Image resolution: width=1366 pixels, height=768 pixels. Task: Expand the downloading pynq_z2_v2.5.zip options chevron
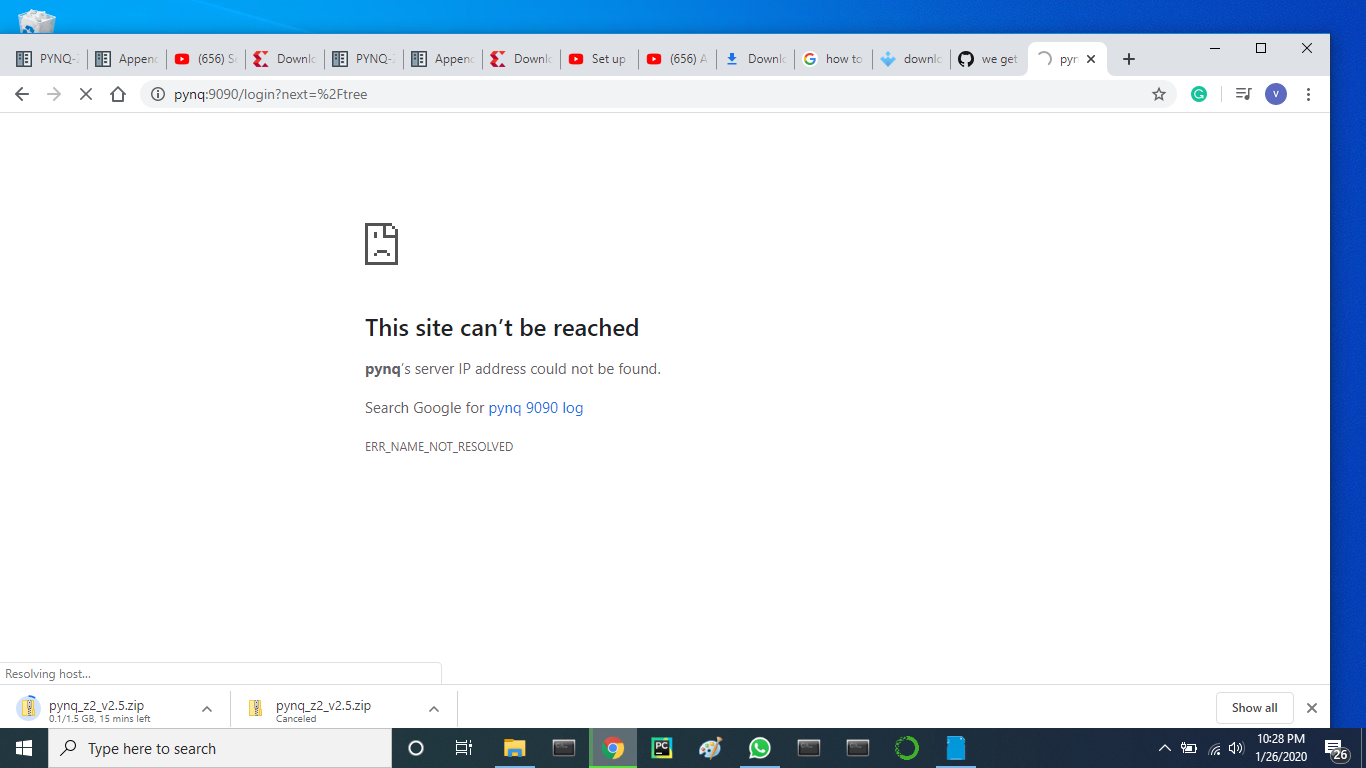(207, 707)
